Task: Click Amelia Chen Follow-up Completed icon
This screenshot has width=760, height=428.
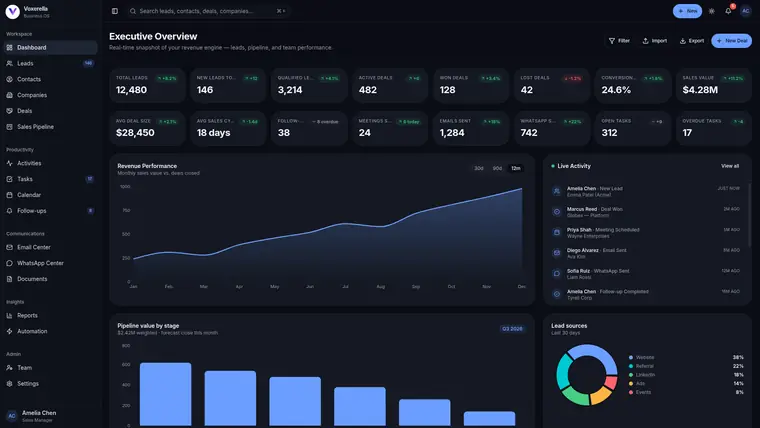Action: tap(557, 294)
